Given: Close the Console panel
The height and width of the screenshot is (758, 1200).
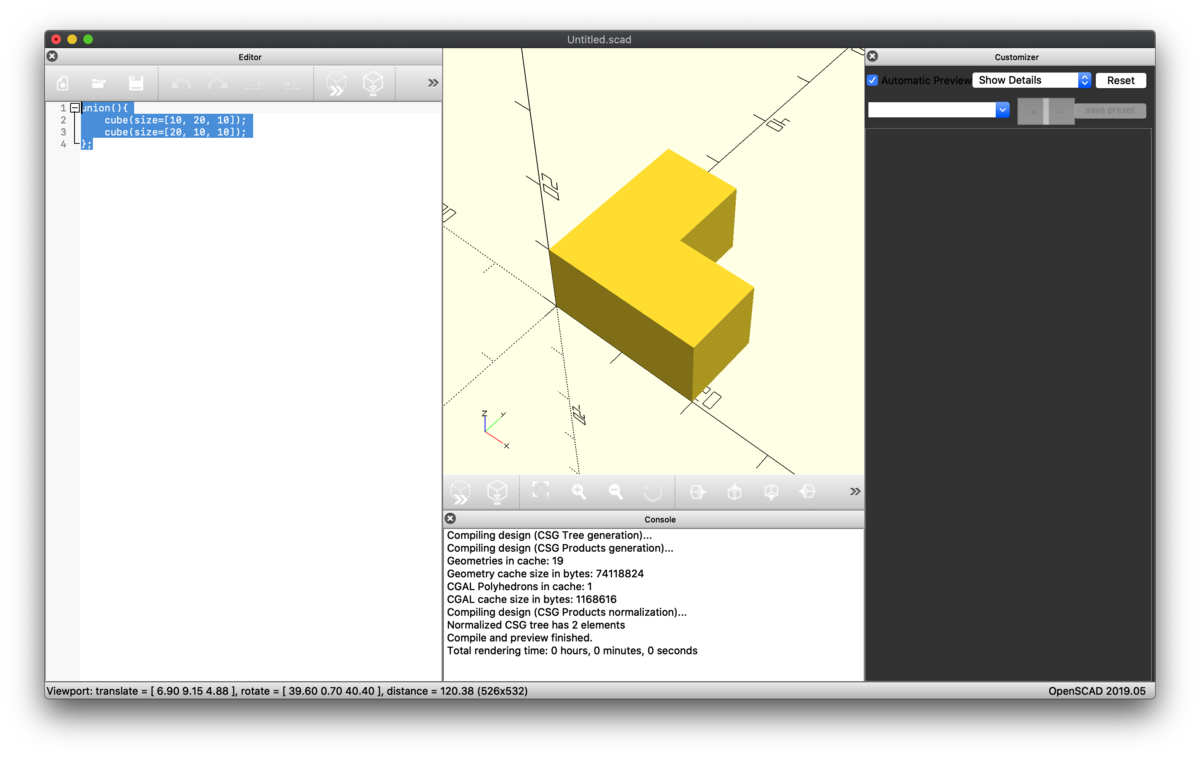Looking at the screenshot, I should pyautogui.click(x=450, y=519).
